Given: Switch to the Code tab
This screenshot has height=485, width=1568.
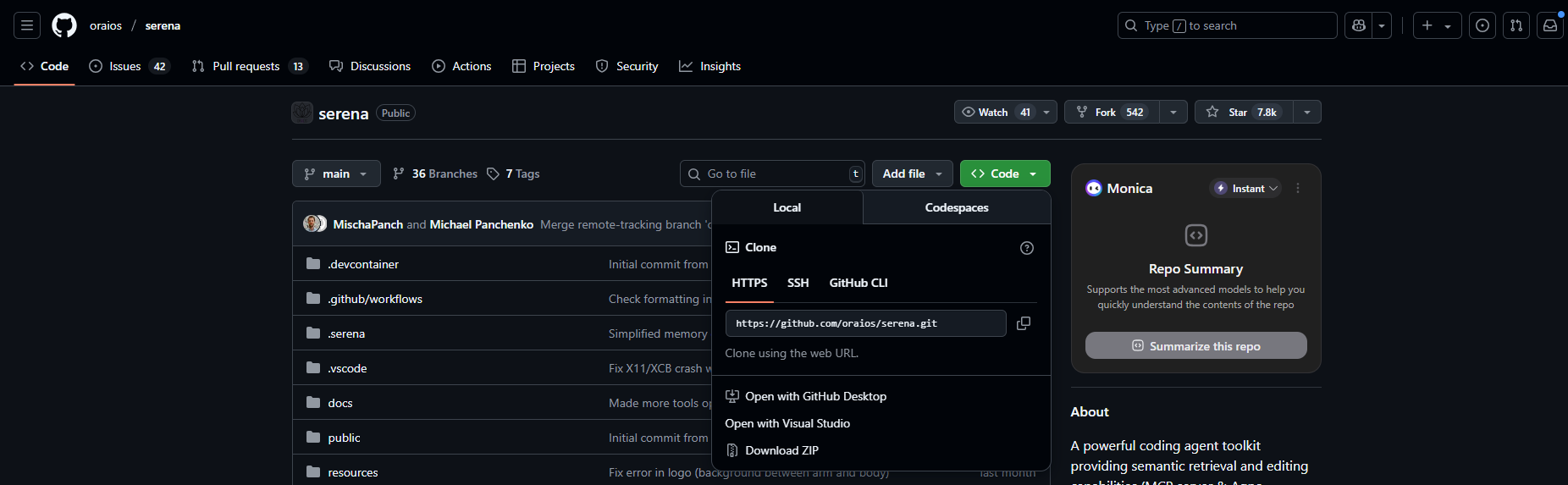Looking at the screenshot, I should pyautogui.click(x=45, y=66).
